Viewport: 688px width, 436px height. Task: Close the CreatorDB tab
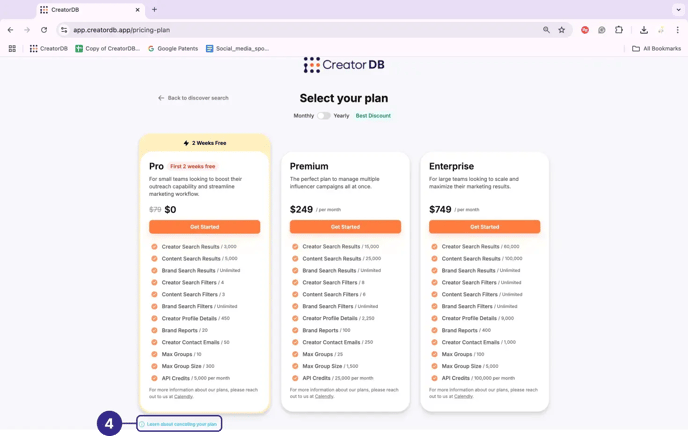point(137,10)
